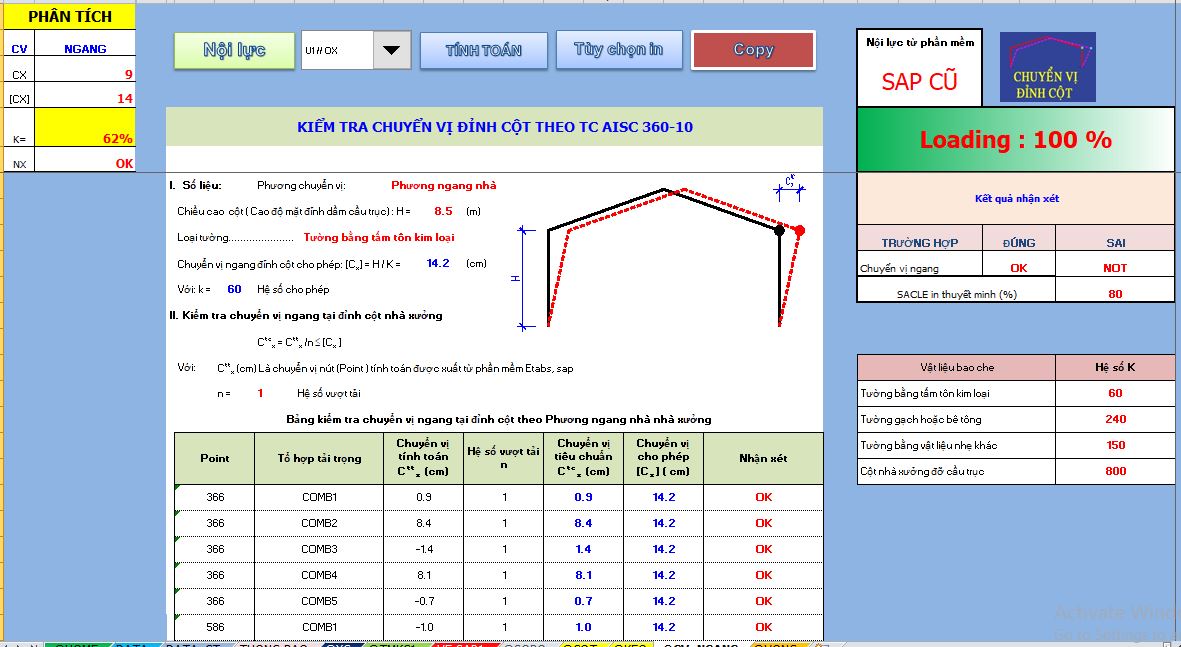Open Tùy chọn in print options
The height and width of the screenshot is (647, 1181).
619,50
